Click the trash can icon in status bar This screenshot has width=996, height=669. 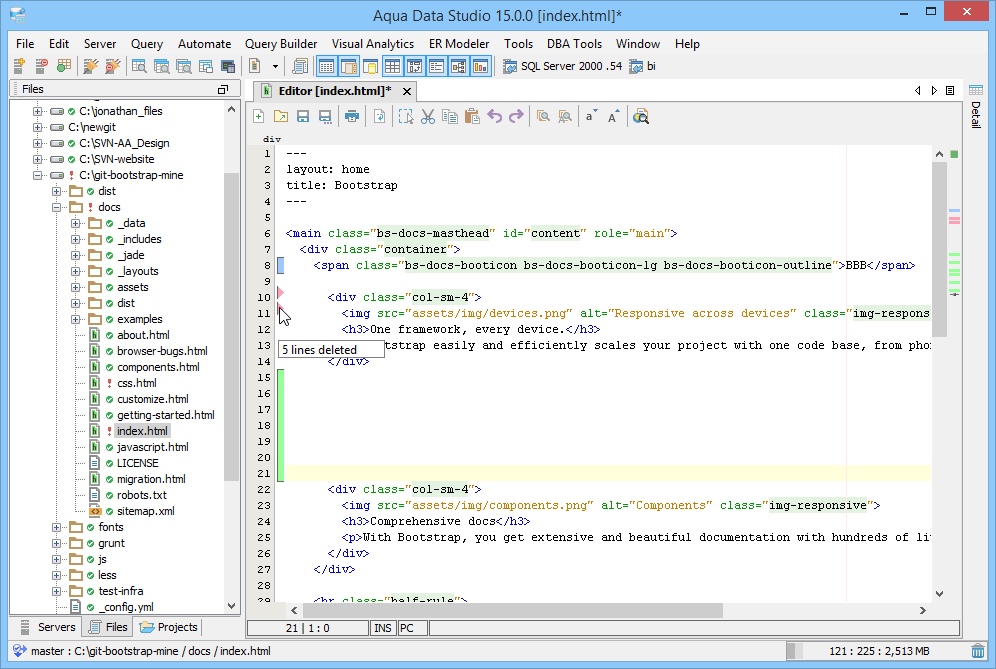[978, 651]
